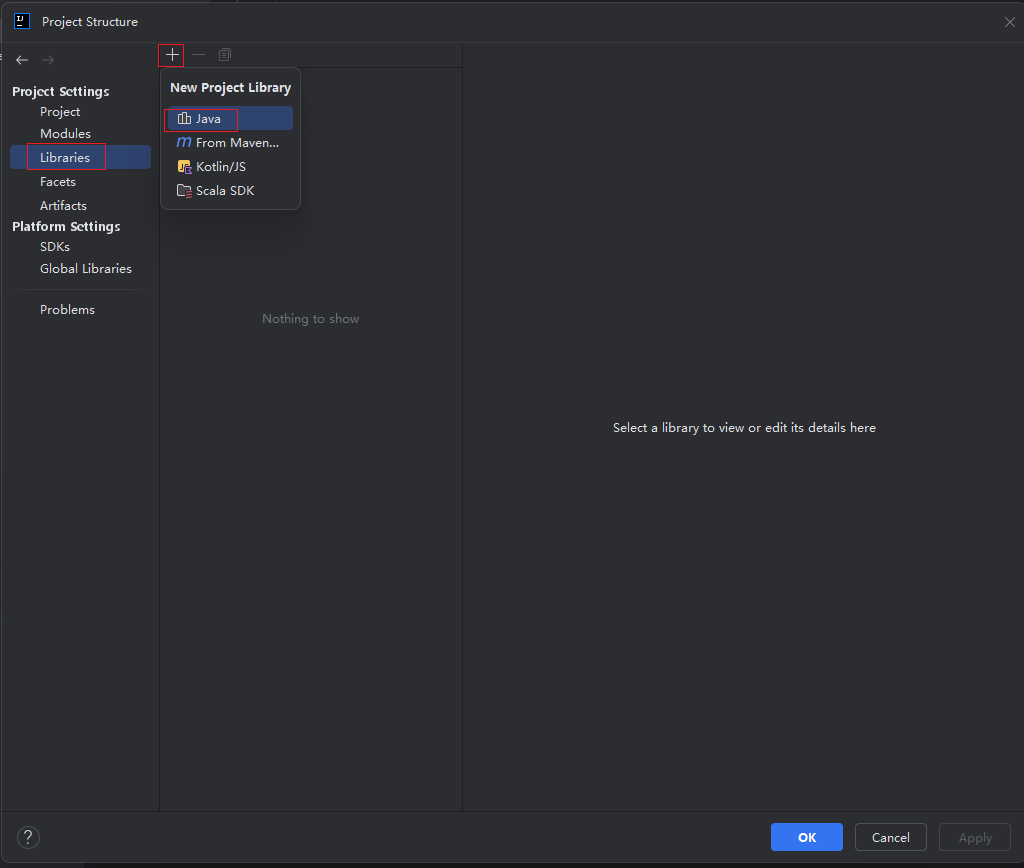Go forward with the right arrow

[x=48, y=60]
